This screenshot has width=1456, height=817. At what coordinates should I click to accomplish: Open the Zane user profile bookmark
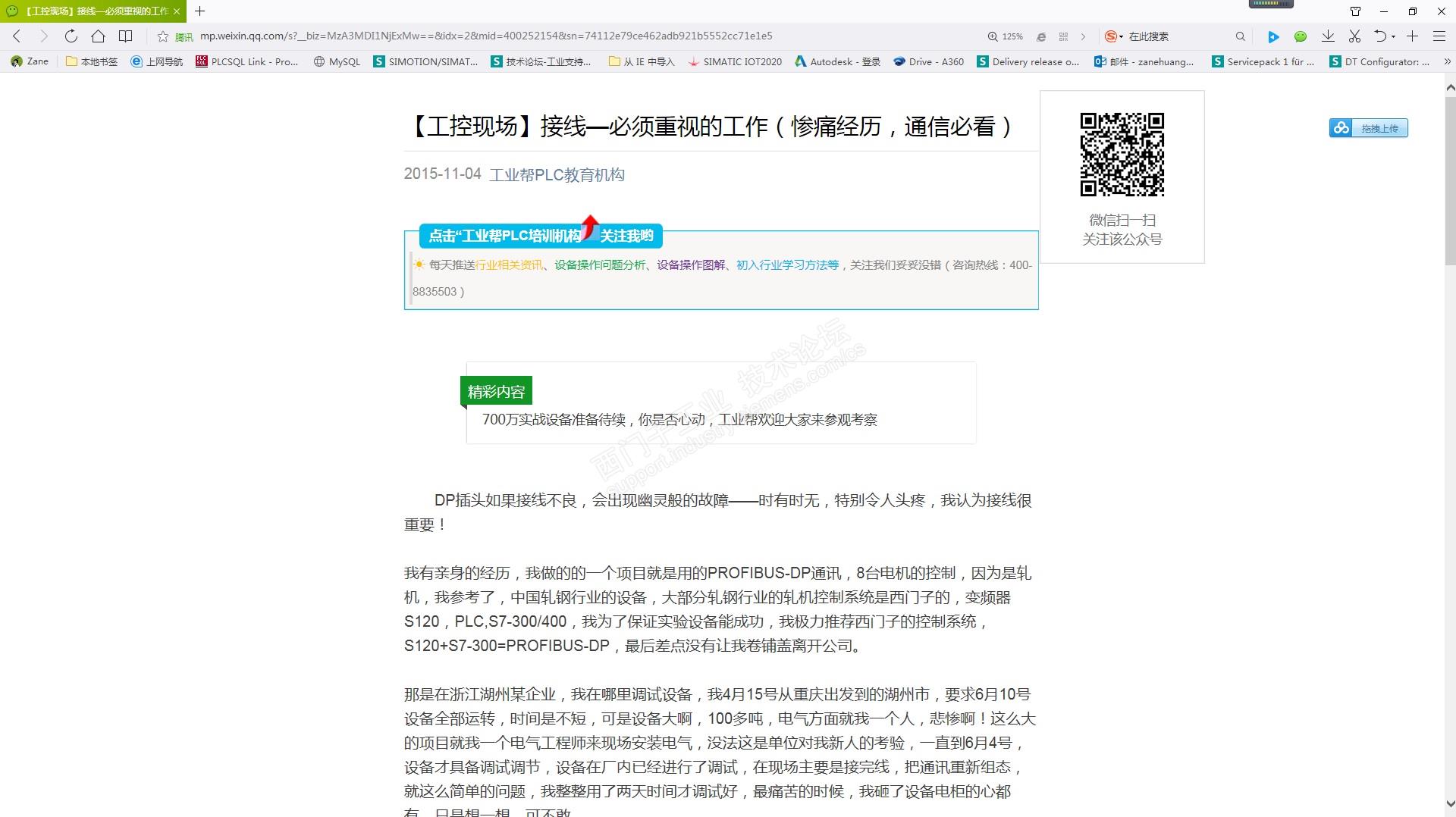click(x=30, y=61)
